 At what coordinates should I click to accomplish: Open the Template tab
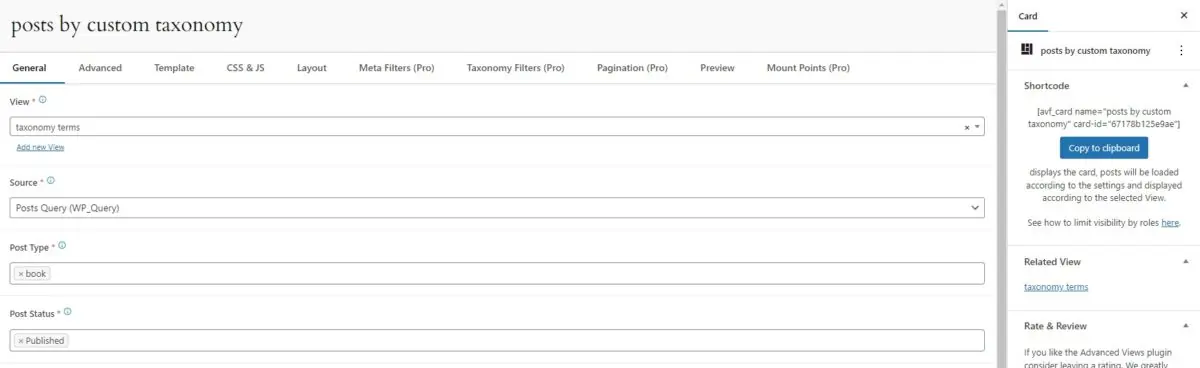click(x=174, y=68)
